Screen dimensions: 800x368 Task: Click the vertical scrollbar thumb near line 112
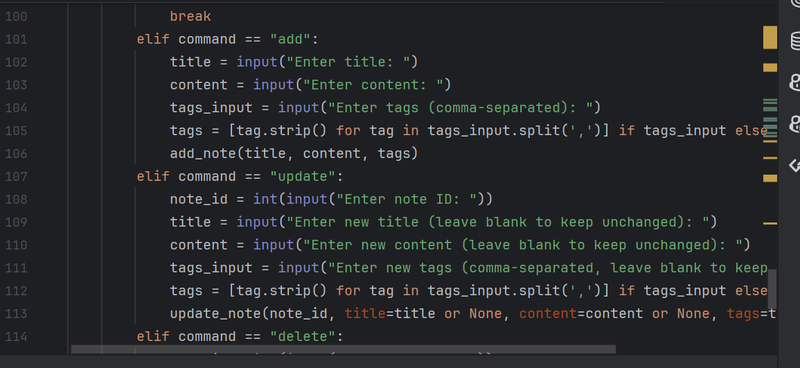point(772,289)
